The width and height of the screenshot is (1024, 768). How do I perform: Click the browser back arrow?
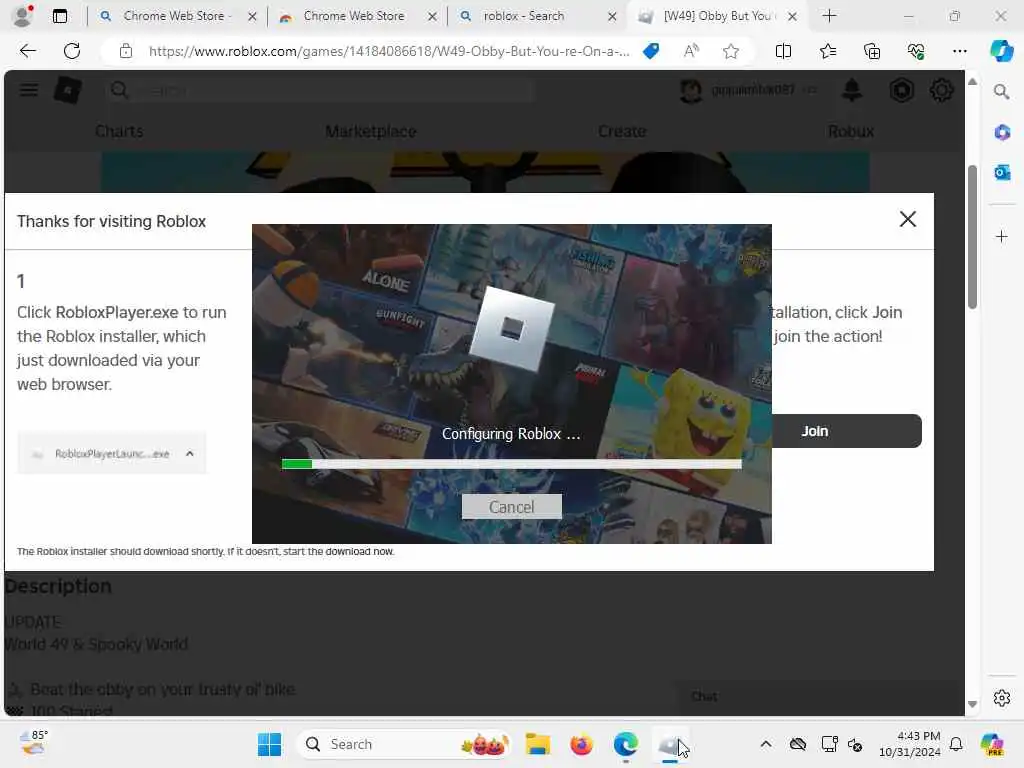(27, 51)
